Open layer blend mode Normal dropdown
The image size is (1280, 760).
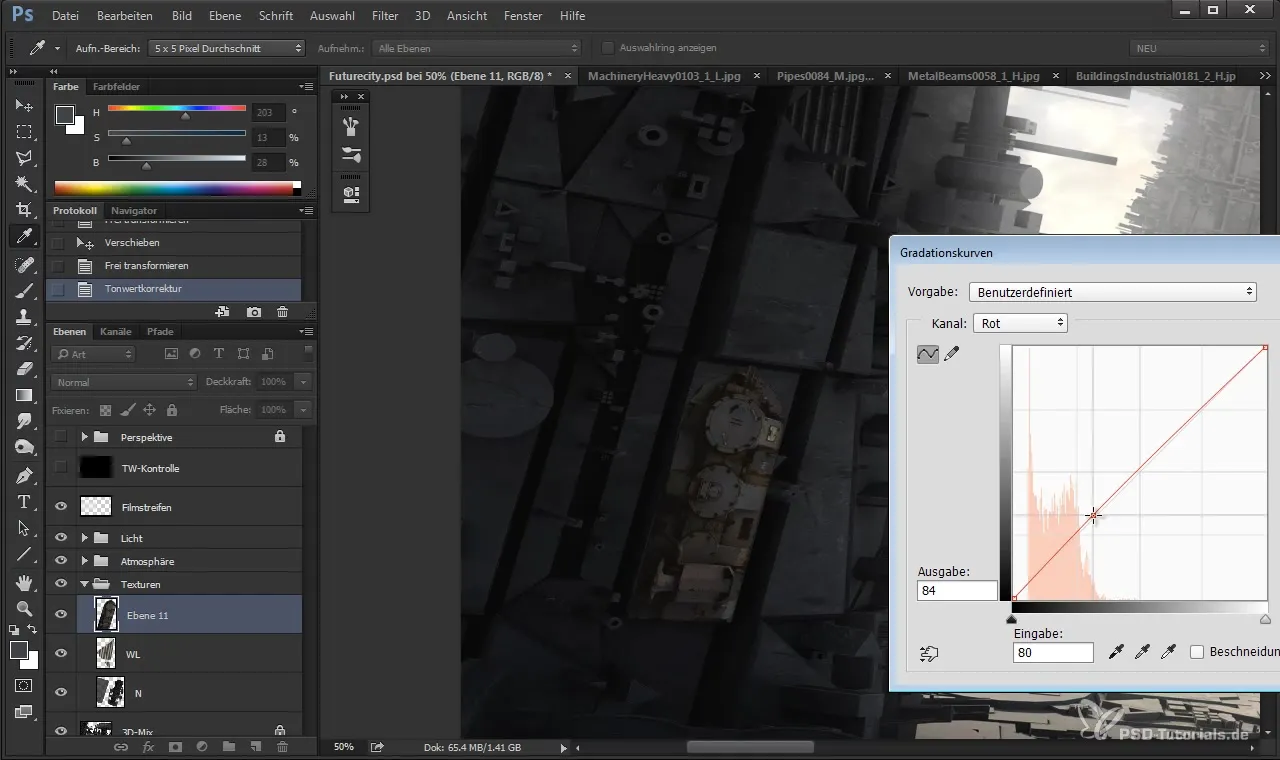(x=124, y=382)
